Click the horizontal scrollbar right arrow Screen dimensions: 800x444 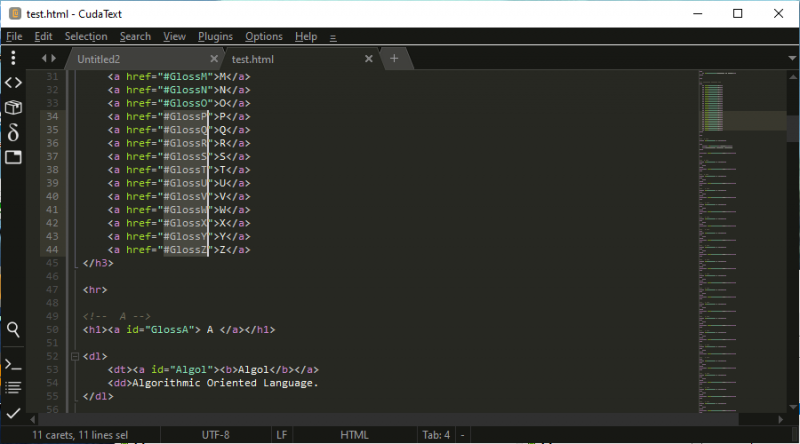click(781, 420)
